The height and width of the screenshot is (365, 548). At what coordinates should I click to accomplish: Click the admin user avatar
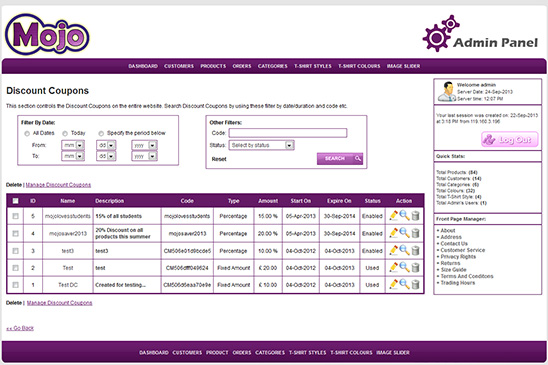(447, 92)
